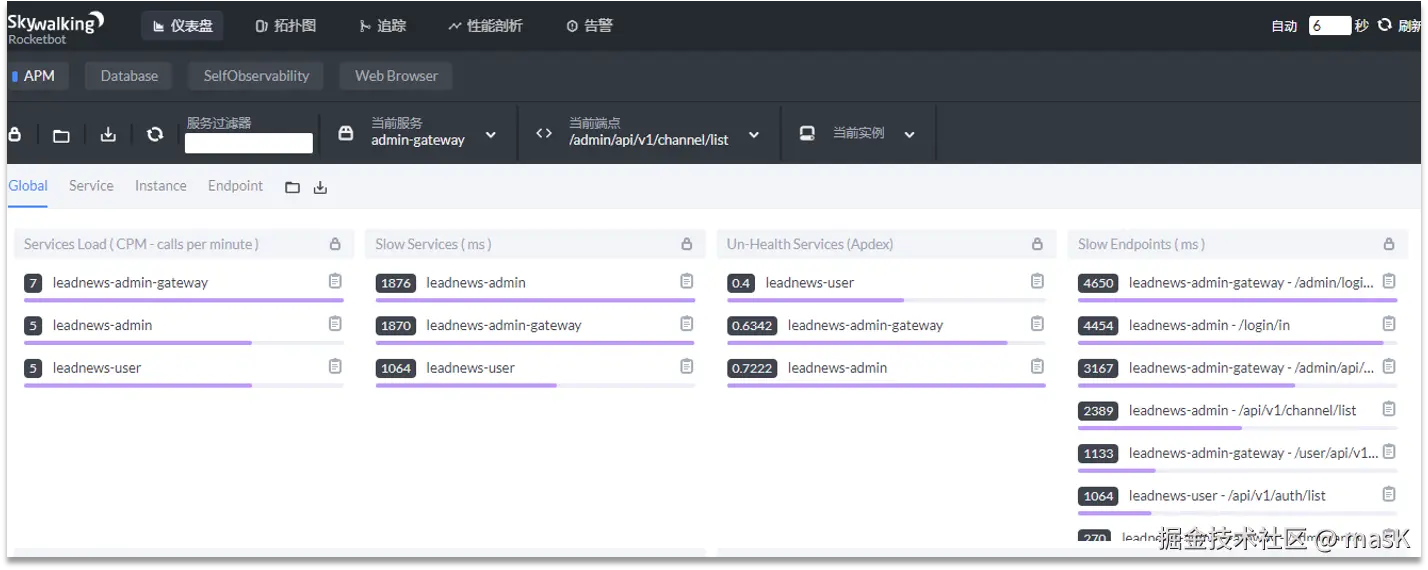
Task: Click leadnews-admin - /login/in endpoint text
Action: (x=1210, y=325)
